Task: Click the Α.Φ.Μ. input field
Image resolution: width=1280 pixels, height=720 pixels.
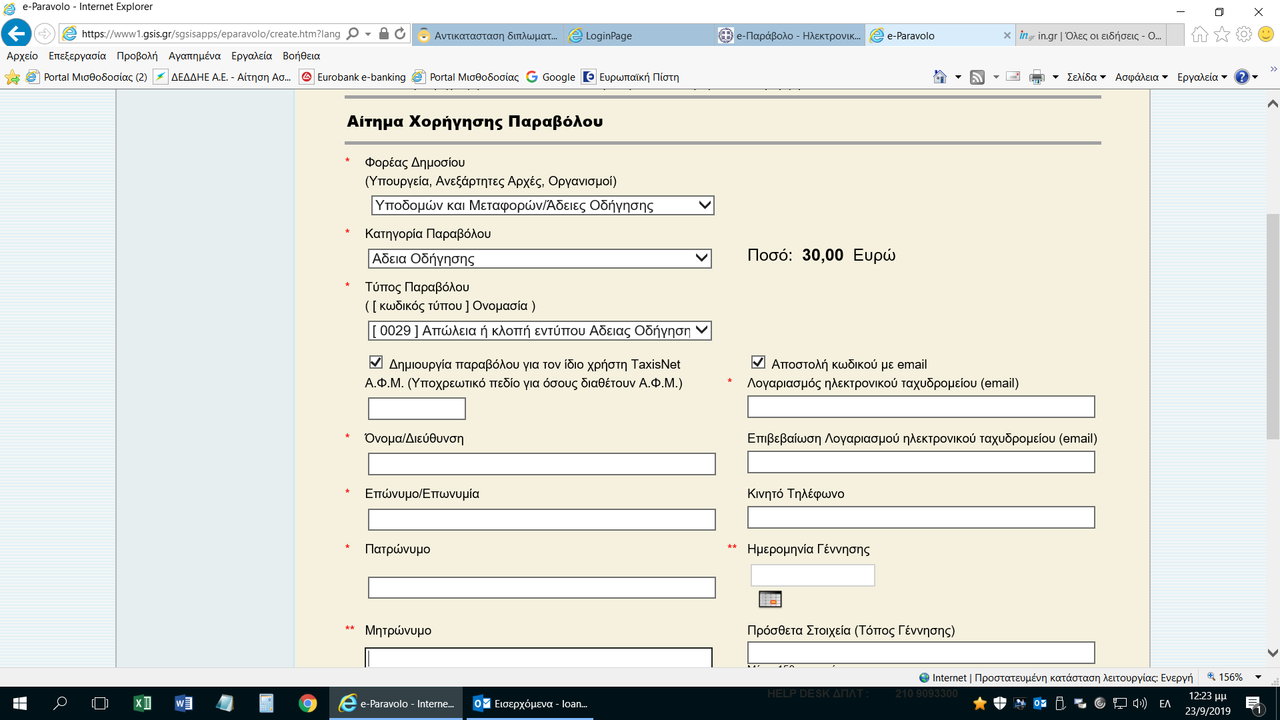Action: point(417,408)
